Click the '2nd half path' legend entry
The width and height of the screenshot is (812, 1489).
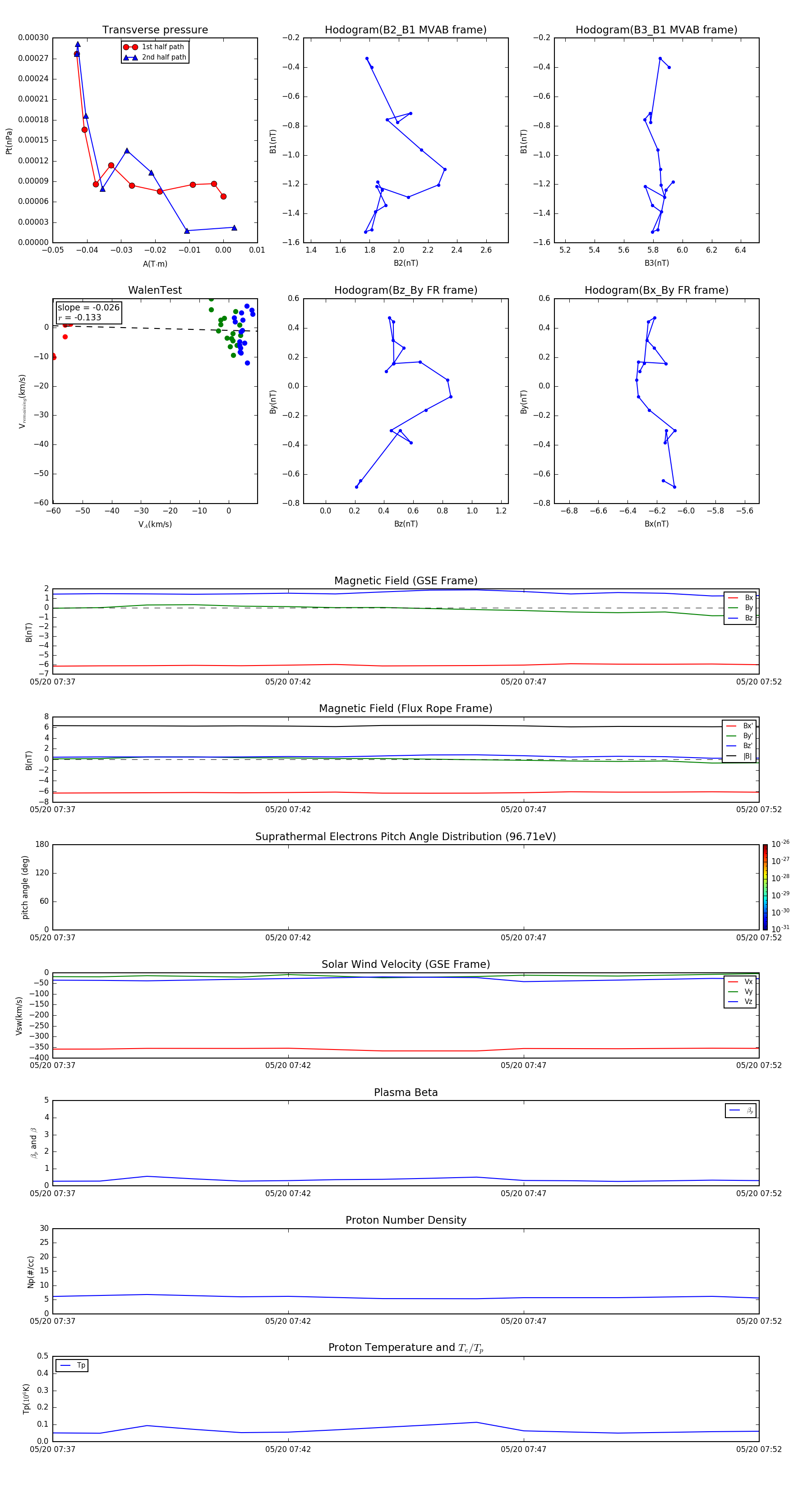(154, 57)
